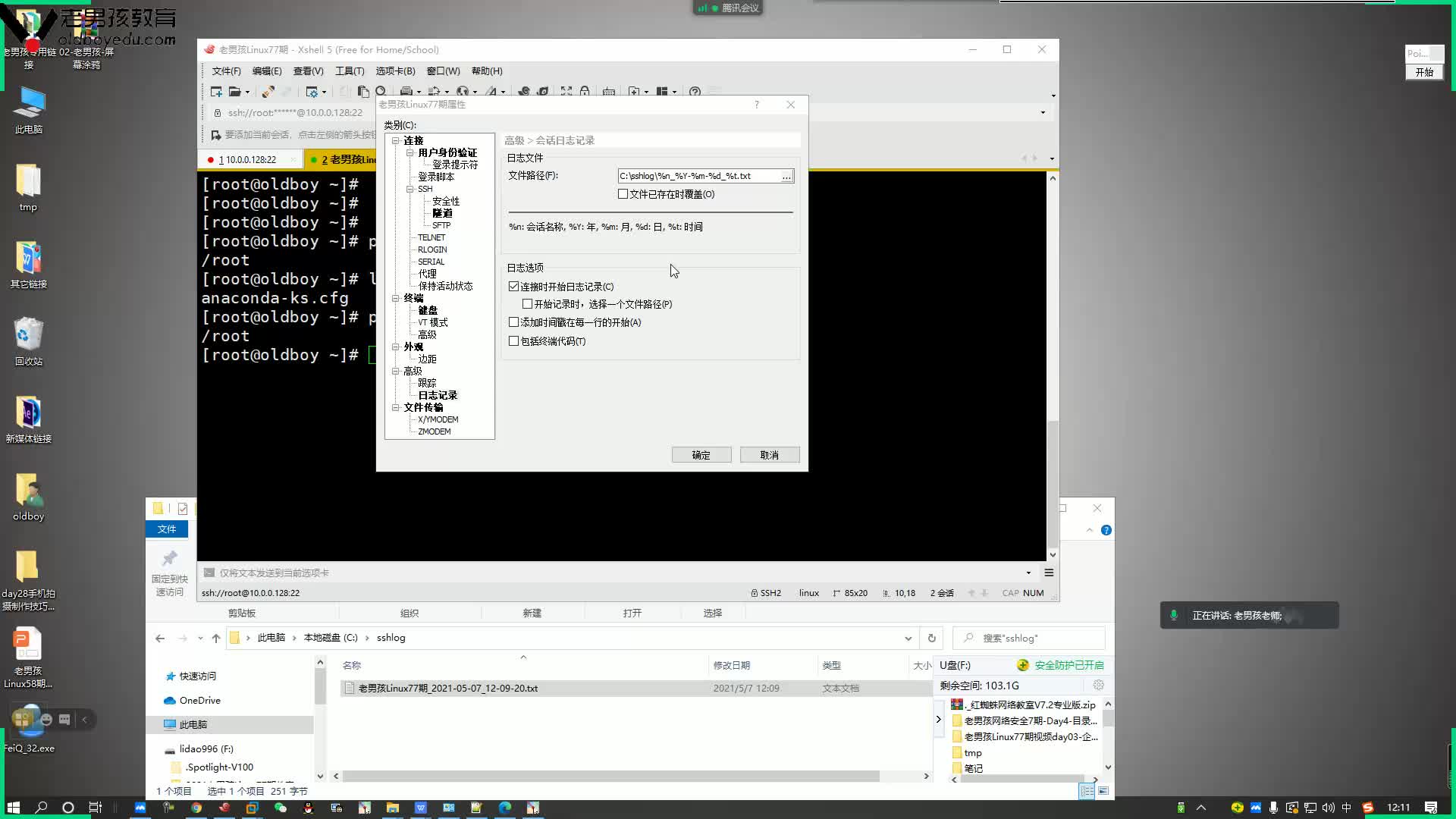Screen dimensions: 1456x819
Task: Click the 开始 button at top right
Action: [1424, 72]
